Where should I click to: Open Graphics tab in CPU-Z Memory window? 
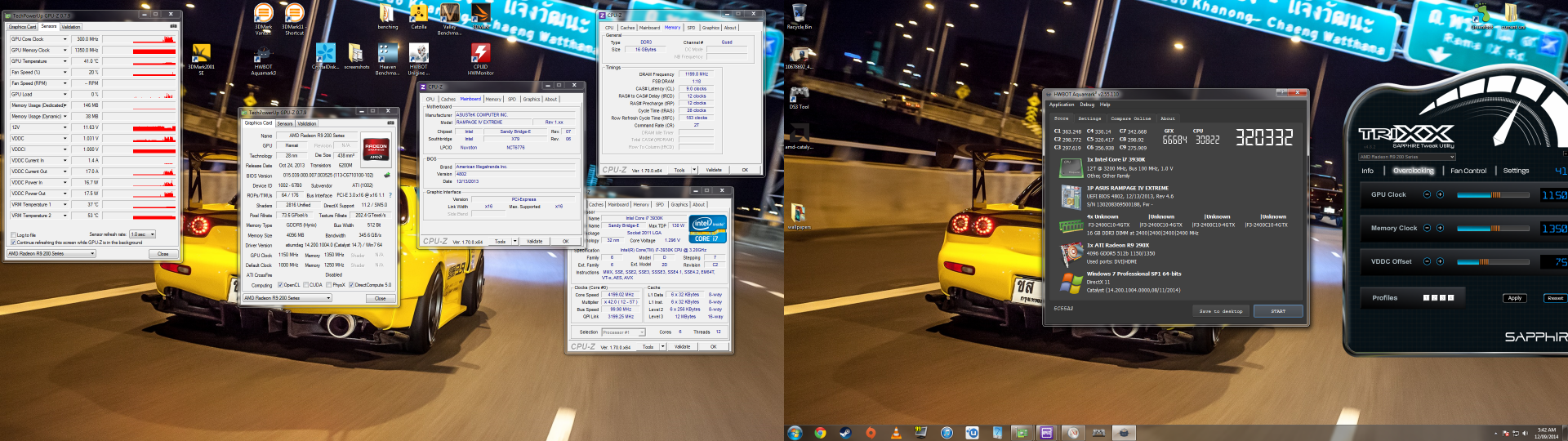pyautogui.click(x=710, y=28)
